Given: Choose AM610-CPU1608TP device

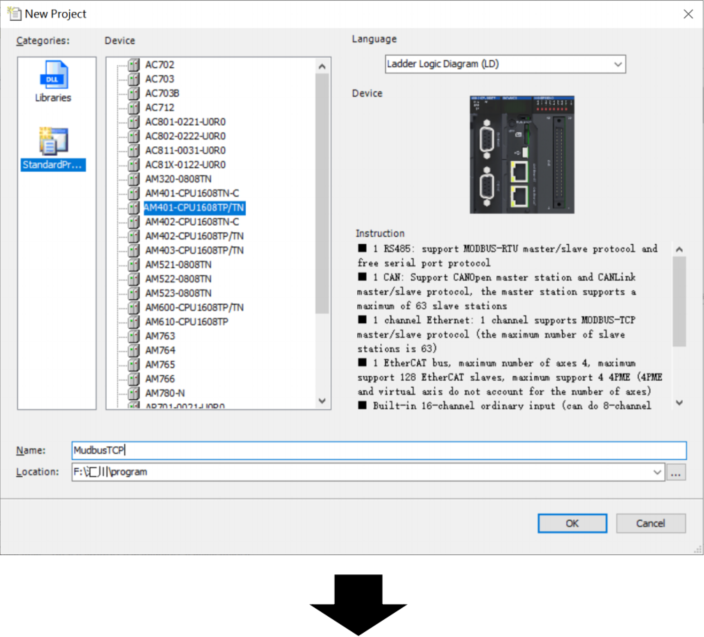Looking at the screenshot, I should (x=186, y=322).
